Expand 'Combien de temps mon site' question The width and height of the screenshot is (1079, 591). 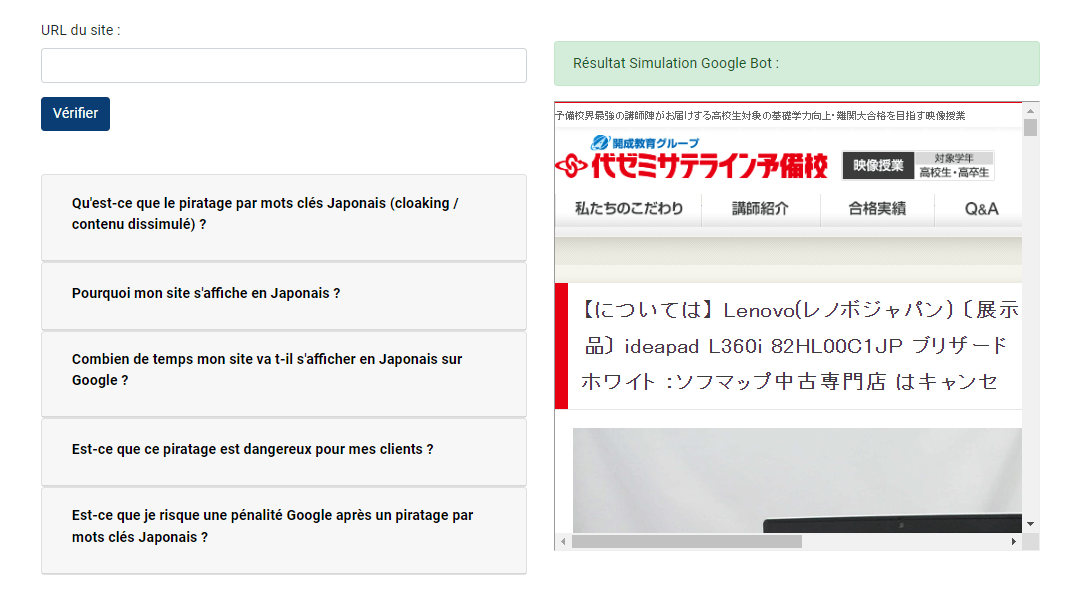point(284,374)
